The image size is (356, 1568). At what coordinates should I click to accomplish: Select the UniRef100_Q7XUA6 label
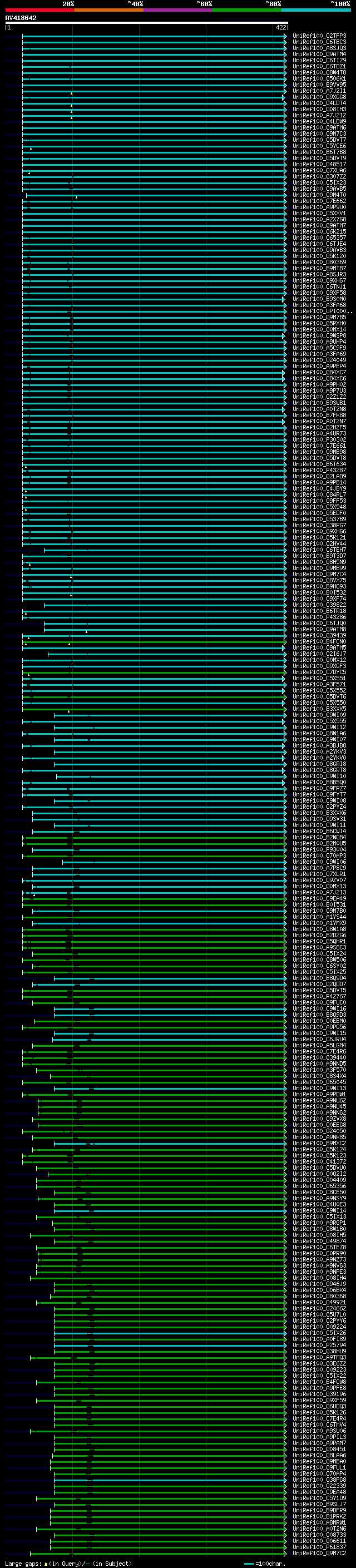319,170
